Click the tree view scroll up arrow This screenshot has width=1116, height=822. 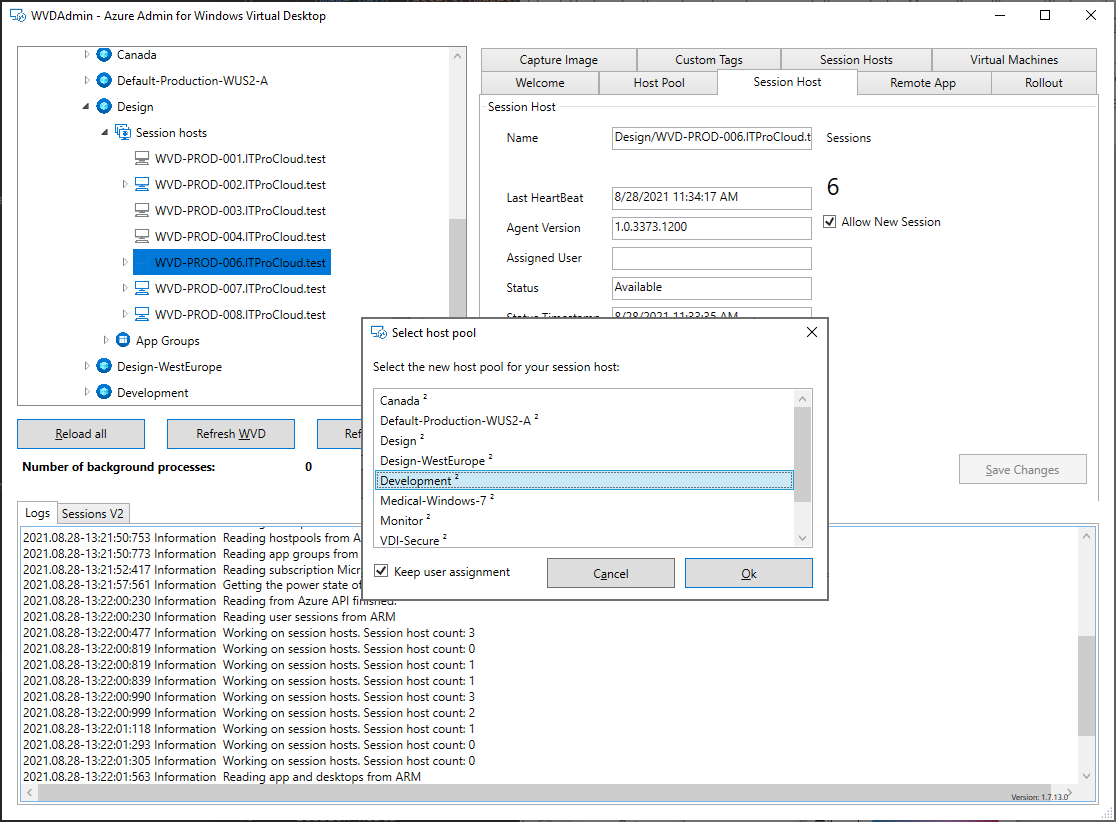(458, 56)
